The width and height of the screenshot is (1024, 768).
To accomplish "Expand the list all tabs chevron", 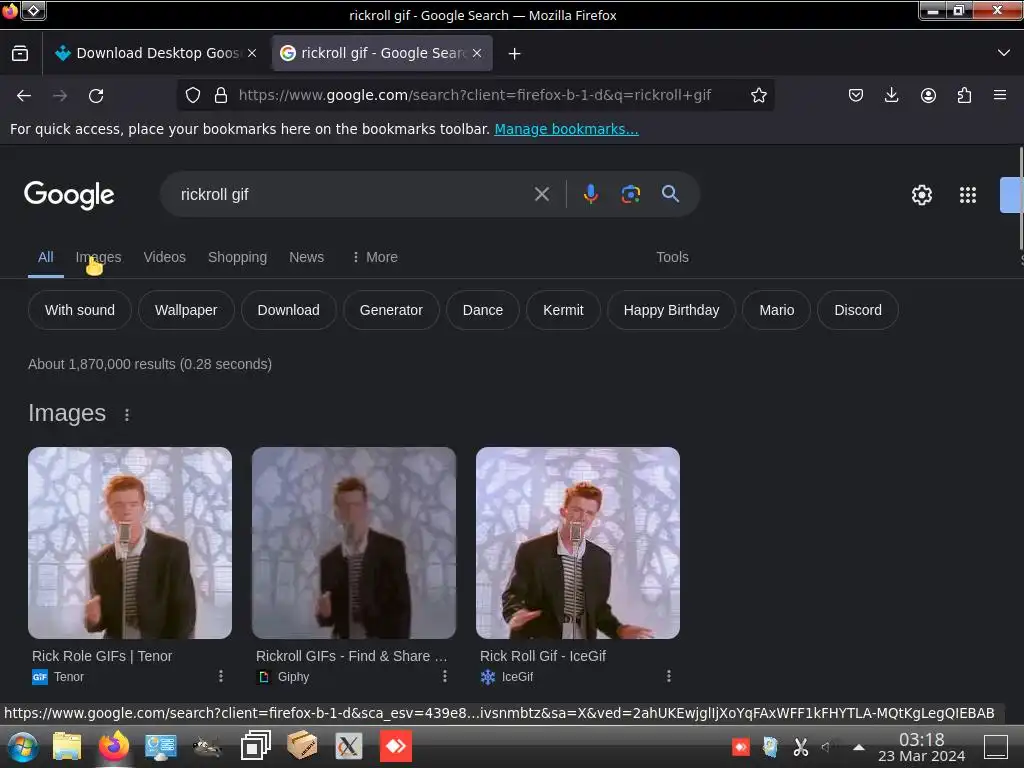I will click(1004, 53).
